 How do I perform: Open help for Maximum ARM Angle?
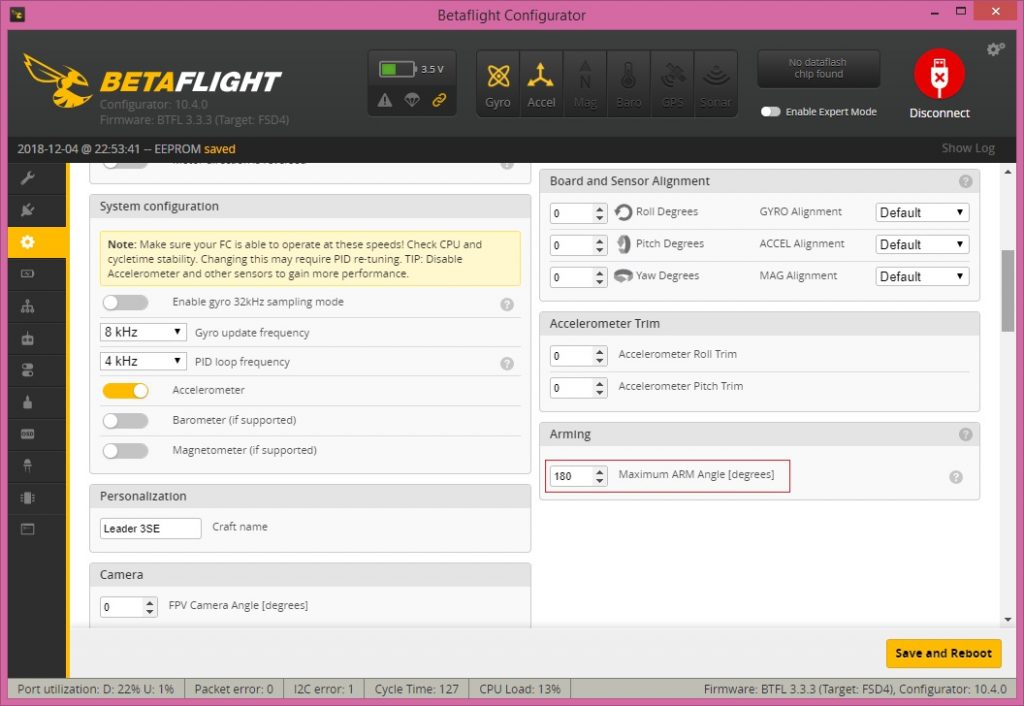coord(955,477)
